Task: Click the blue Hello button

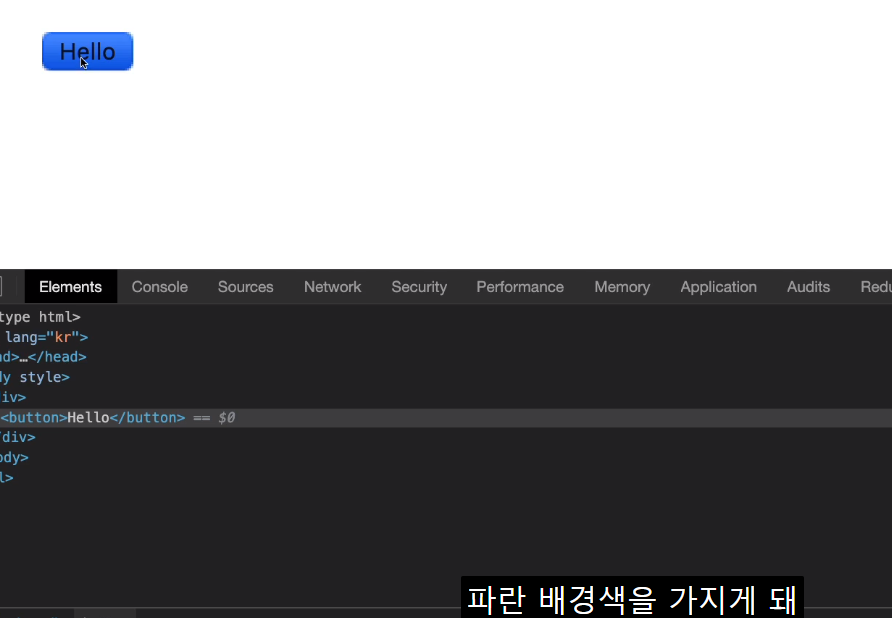Action: pos(88,52)
